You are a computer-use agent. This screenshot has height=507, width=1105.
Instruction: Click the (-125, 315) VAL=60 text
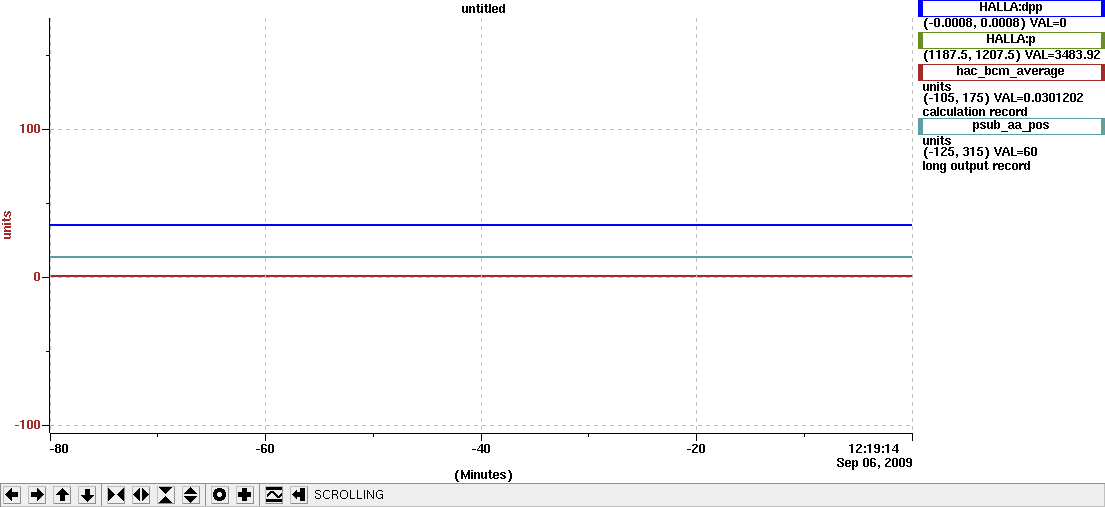(x=980, y=152)
